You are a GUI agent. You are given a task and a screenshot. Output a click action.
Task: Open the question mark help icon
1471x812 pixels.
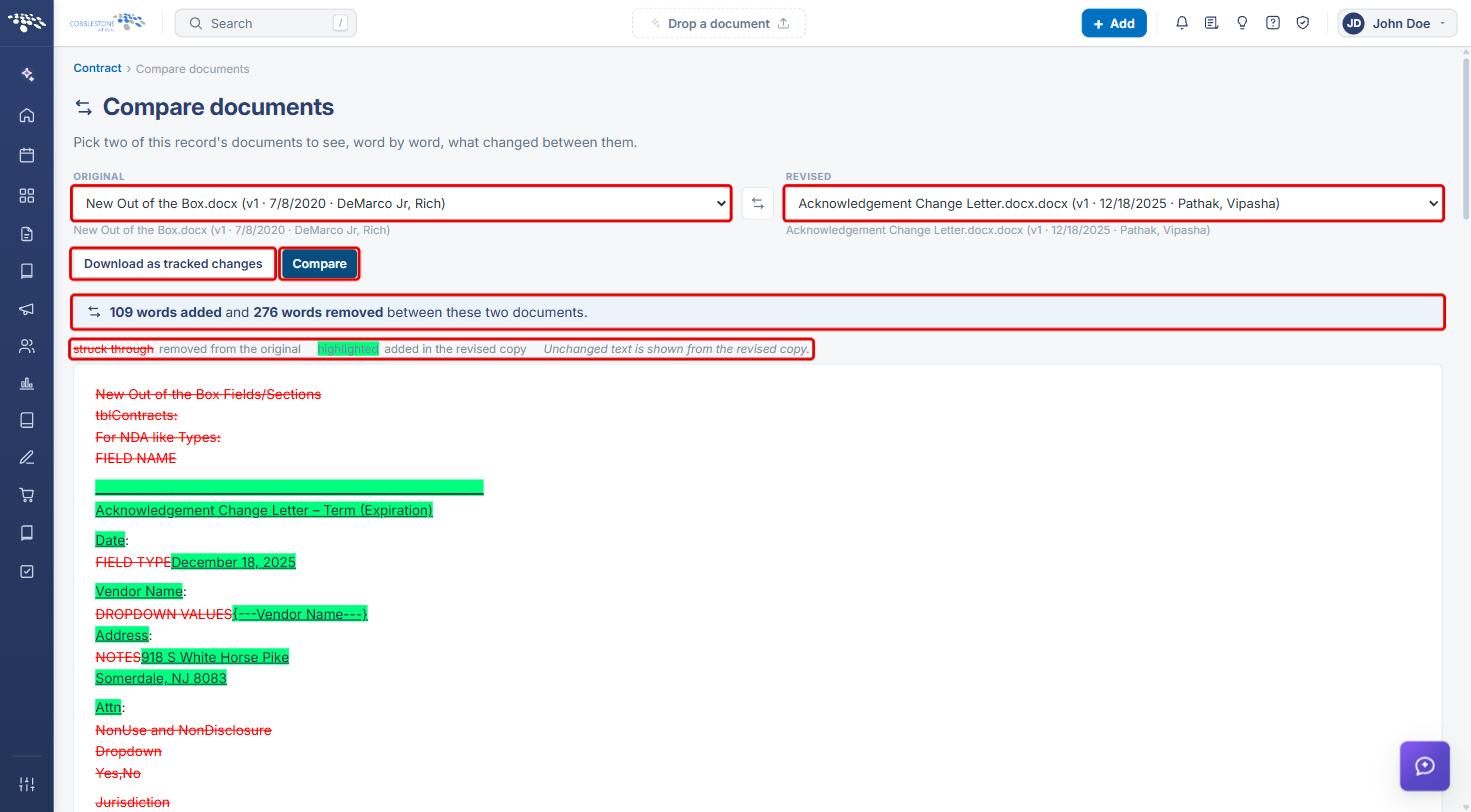pos(1273,23)
